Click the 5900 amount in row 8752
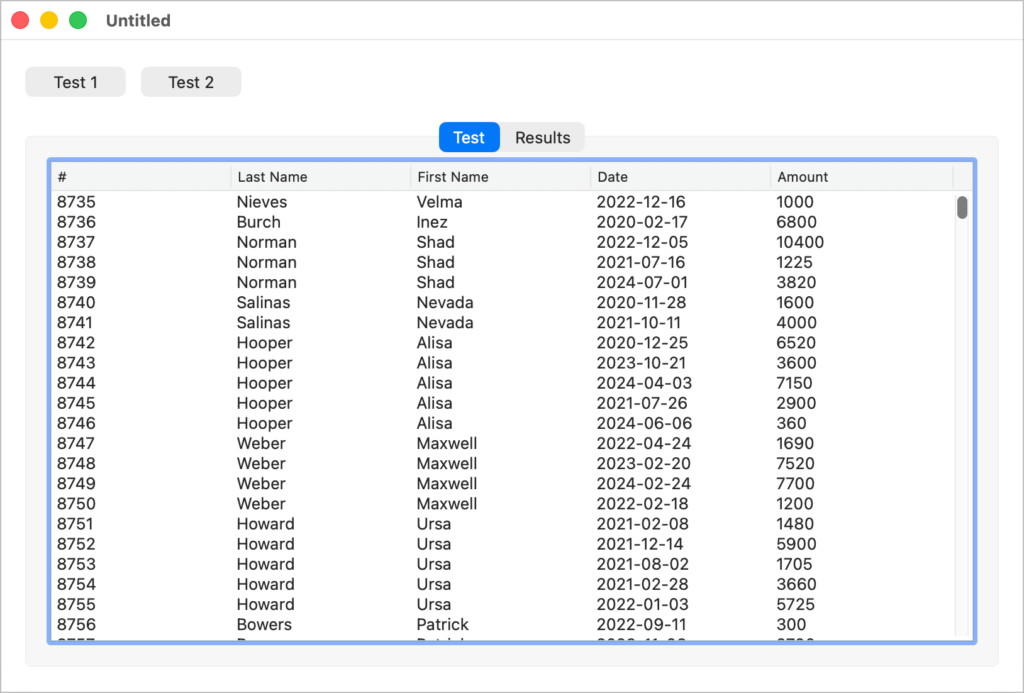The height and width of the screenshot is (693, 1024). pos(796,544)
